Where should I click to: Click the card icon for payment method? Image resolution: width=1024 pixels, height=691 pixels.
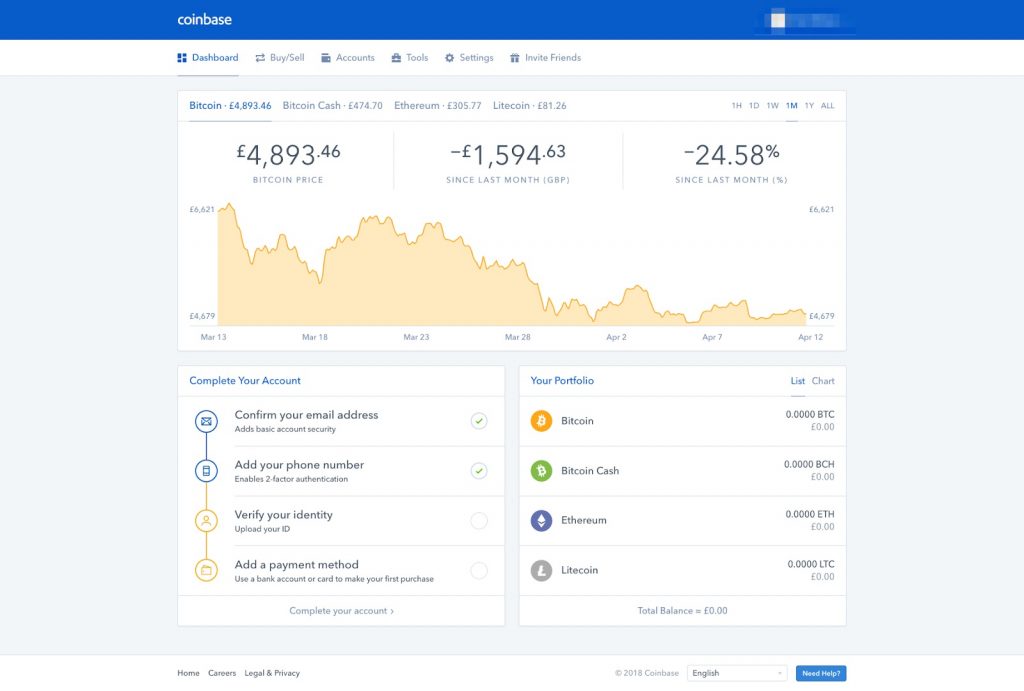click(x=206, y=570)
